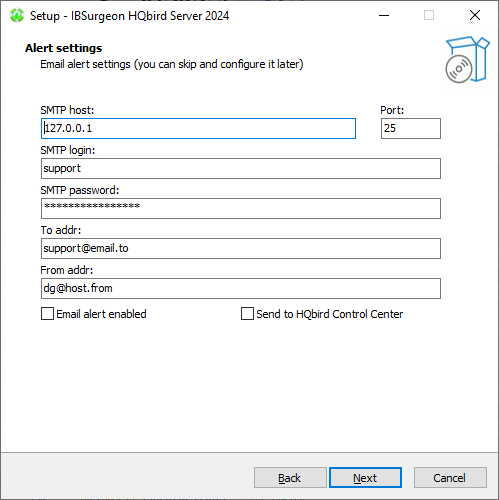499x500 pixels.
Task: Select the SMTP login field with 'support'
Action: click(241, 168)
